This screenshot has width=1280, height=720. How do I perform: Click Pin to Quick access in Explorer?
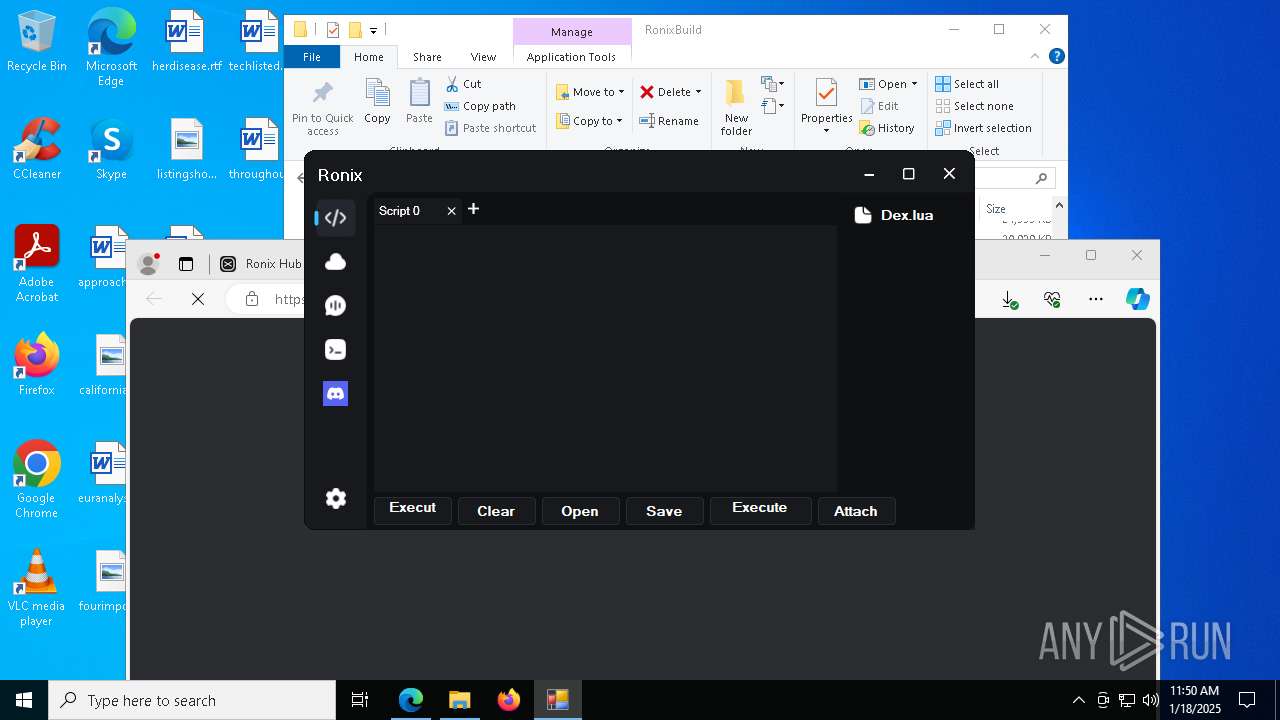click(x=322, y=108)
